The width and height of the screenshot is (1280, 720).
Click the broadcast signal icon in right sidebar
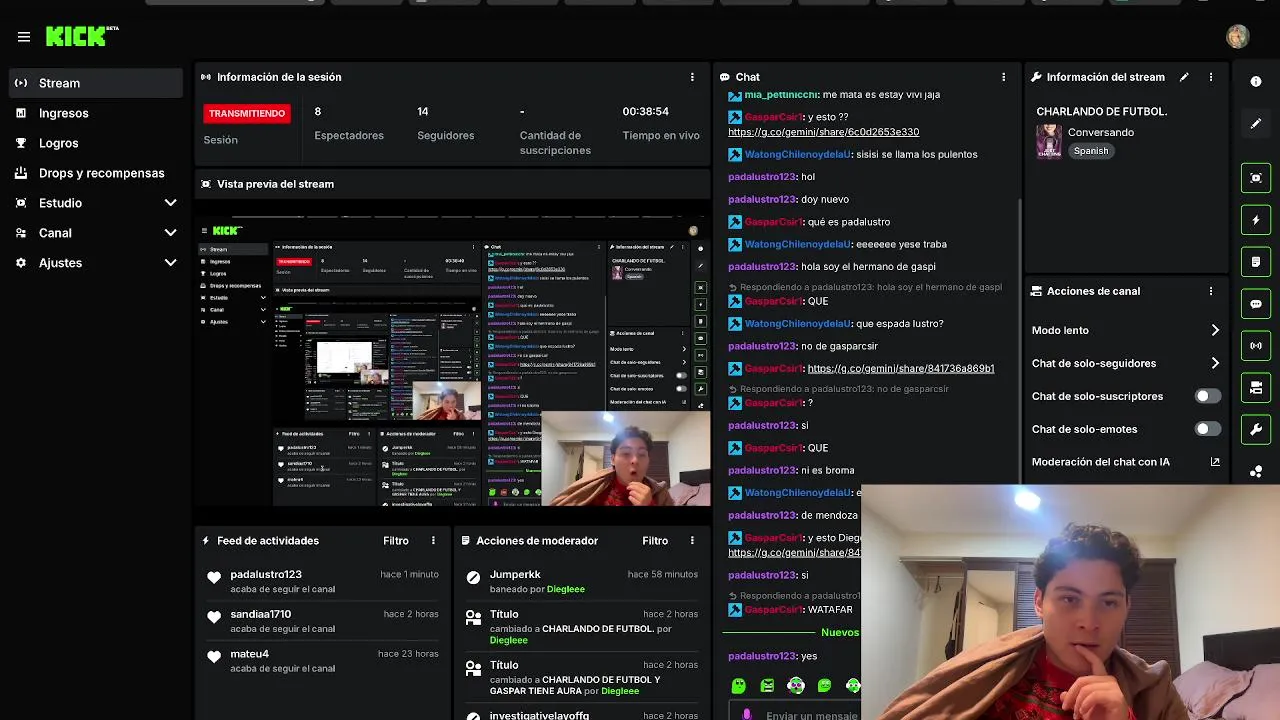[x=1256, y=346]
